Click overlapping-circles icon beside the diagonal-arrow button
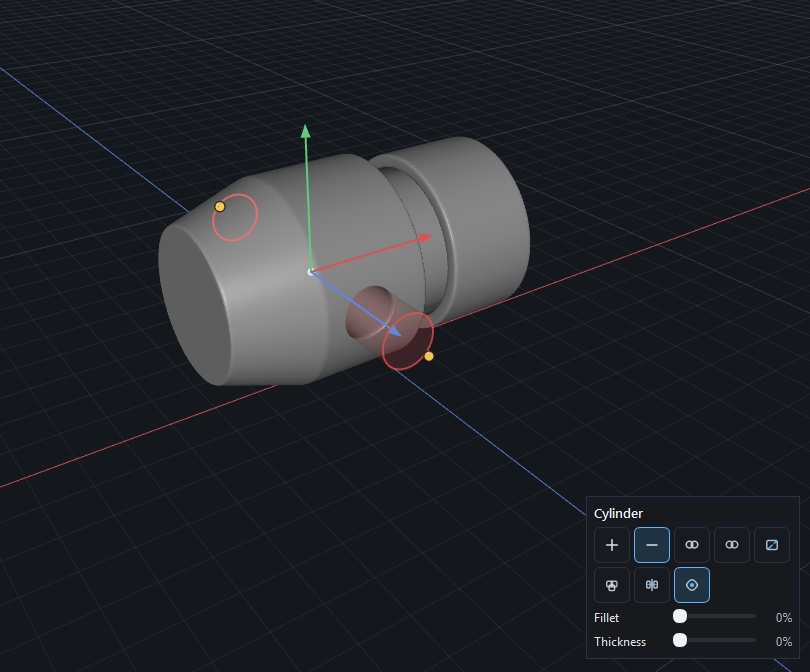Viewport: 810px width, 672px height. coord(732,545)
